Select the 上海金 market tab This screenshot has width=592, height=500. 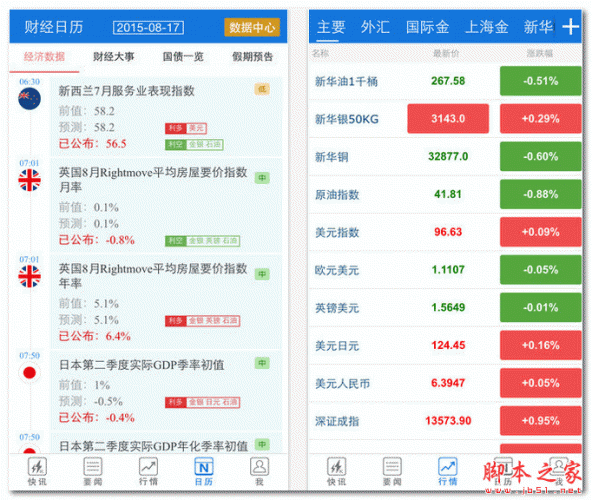point(487,27)
